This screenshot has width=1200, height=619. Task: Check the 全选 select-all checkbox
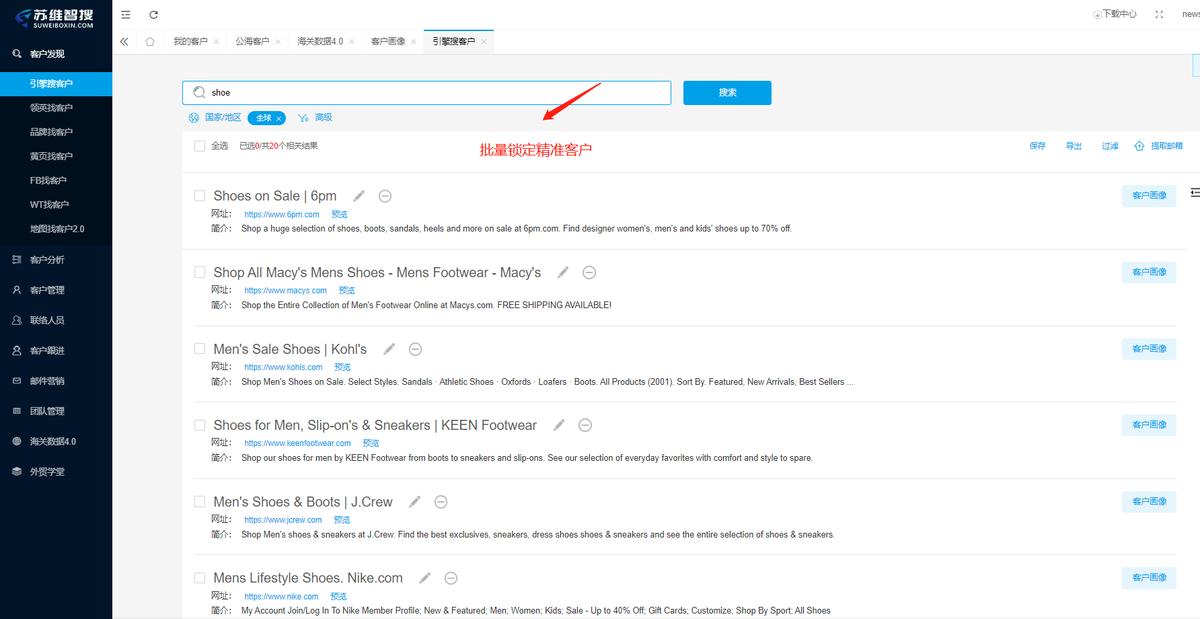coord(200,146)
